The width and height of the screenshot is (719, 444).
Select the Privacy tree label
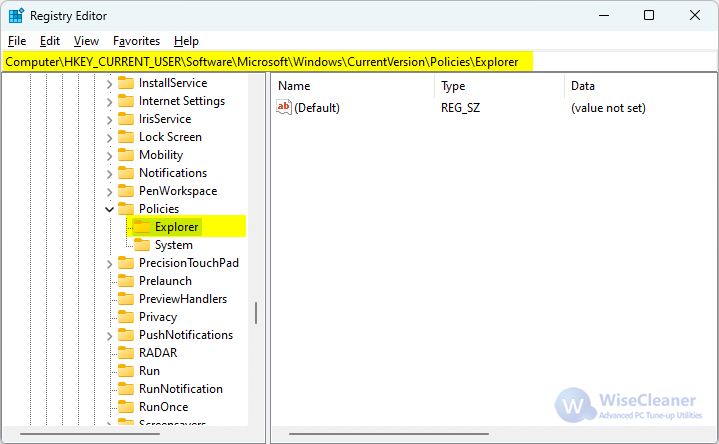tap(158, 317)
